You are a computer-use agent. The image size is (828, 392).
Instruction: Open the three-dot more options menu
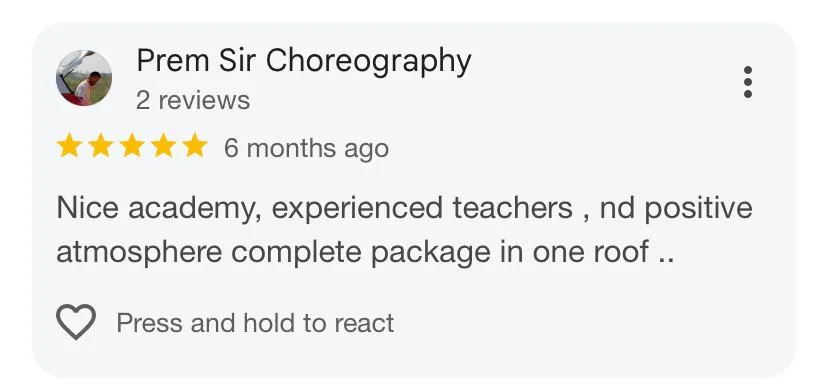click(x=747, y=82)
